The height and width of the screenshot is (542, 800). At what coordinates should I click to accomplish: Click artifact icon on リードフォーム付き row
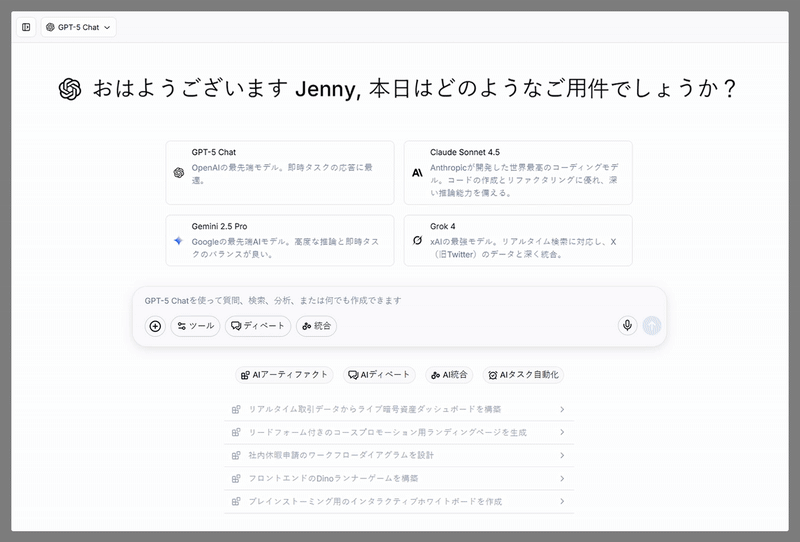(x=236, y=432)
